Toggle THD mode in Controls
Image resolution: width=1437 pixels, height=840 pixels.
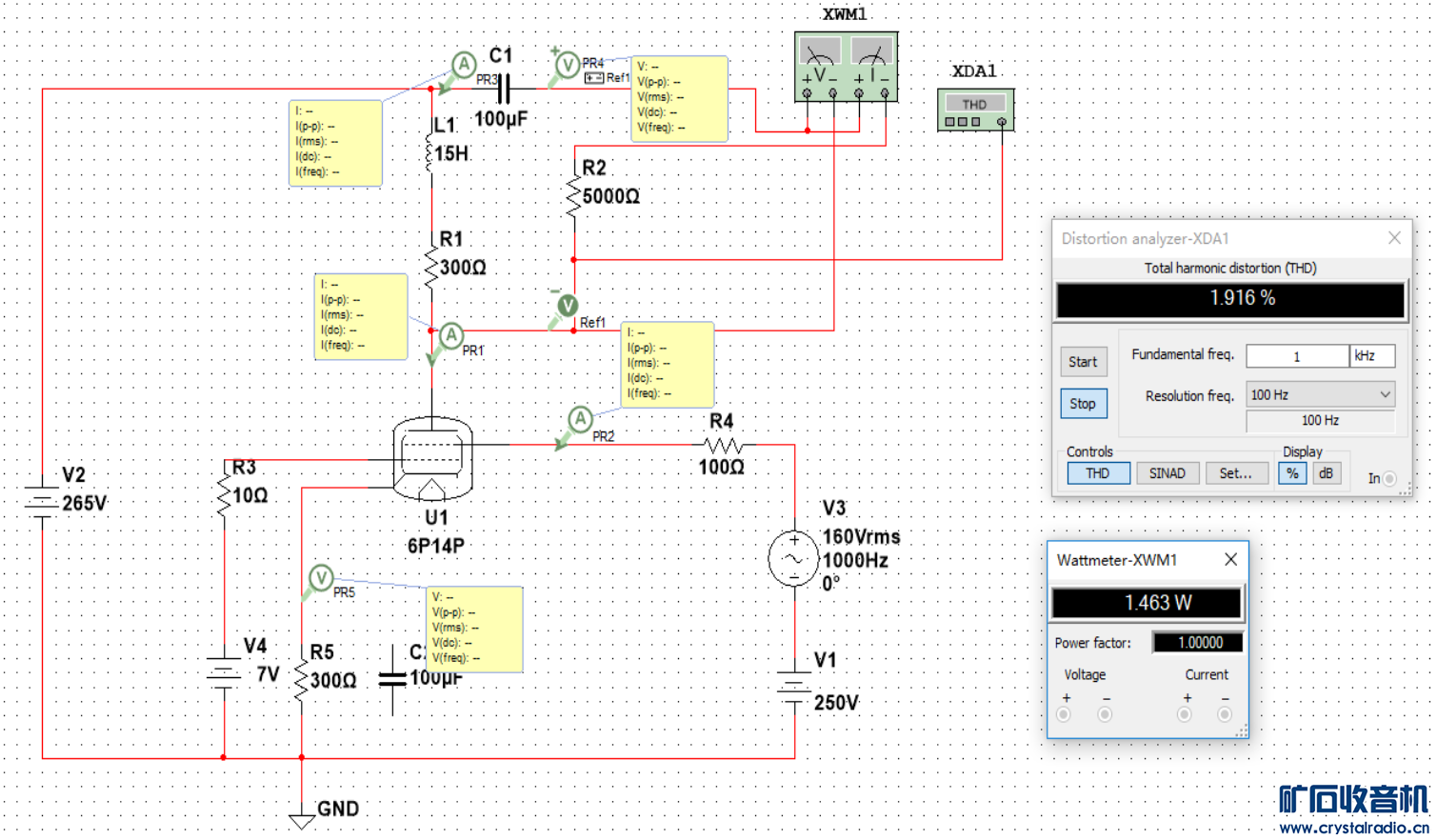[1097, 473]
